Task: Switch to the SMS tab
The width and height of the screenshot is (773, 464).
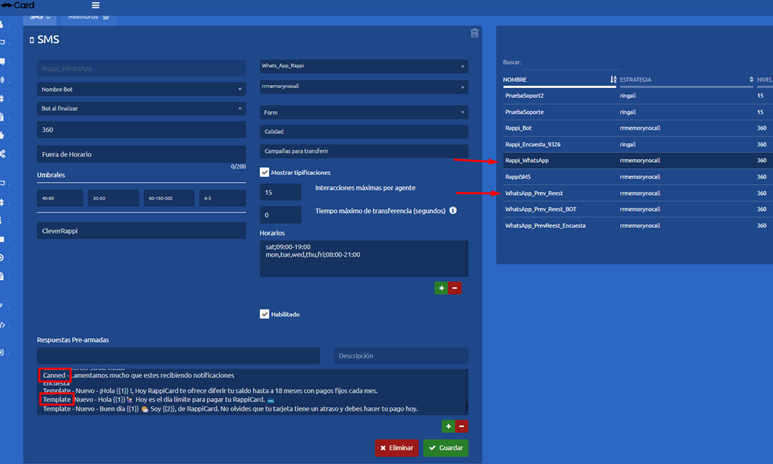Action: 39,17
